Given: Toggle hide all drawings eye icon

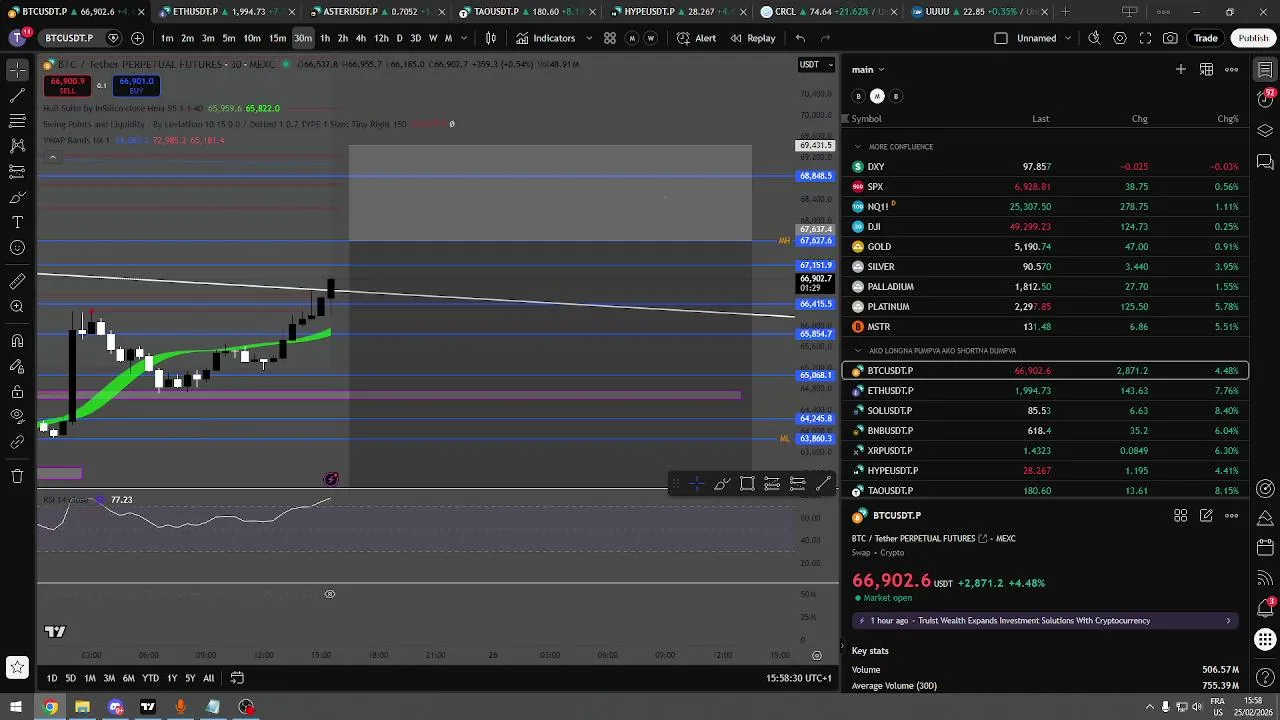Looking at the screenshot, I should (17, 417).
